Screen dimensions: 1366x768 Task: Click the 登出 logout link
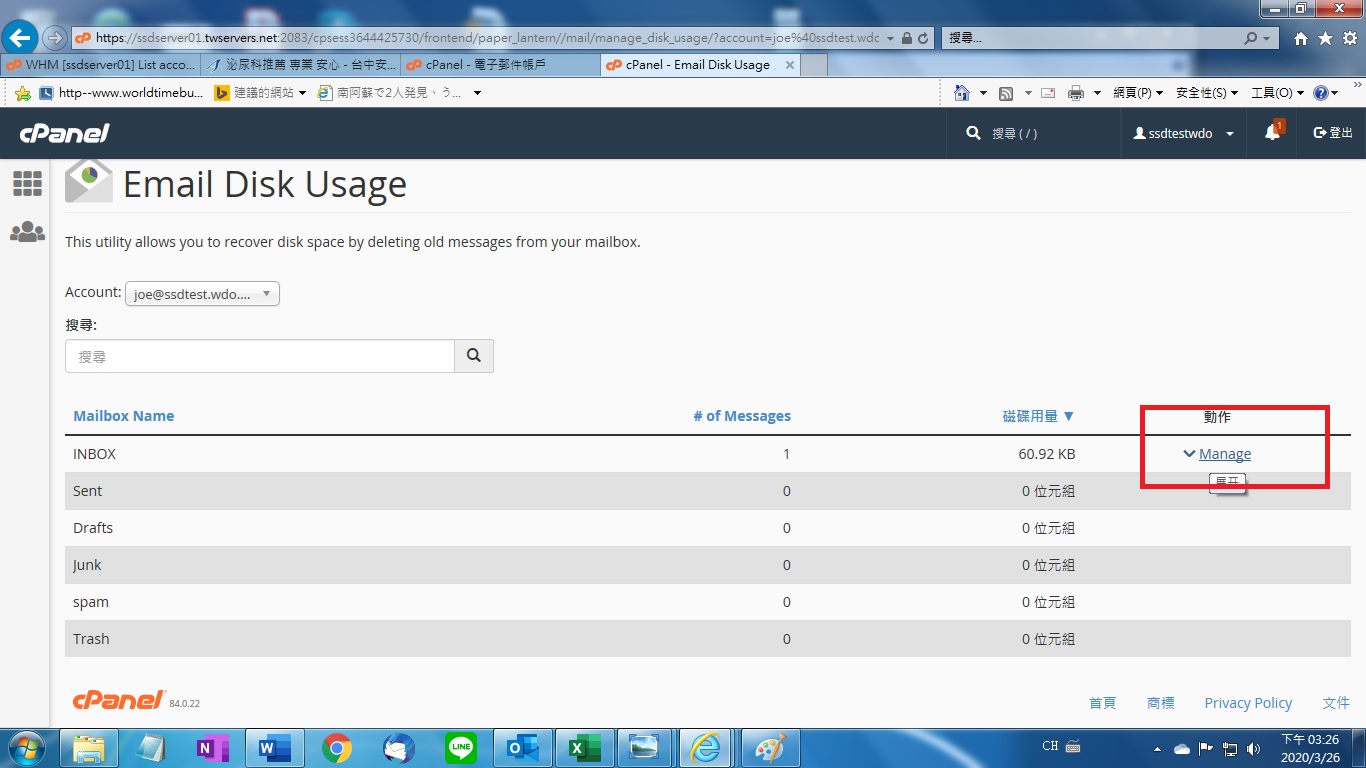1333,133
